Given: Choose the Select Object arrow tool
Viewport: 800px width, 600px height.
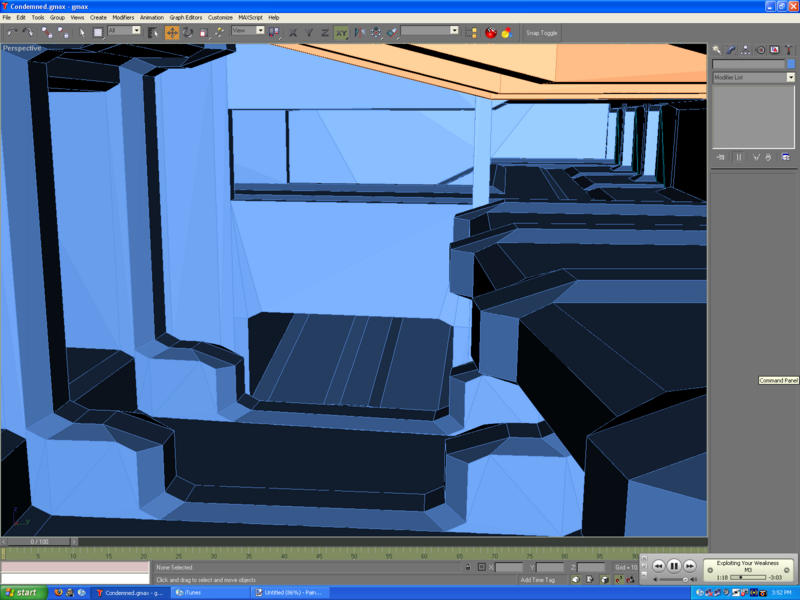Looking at the screenshot, I should pos(82,33).
